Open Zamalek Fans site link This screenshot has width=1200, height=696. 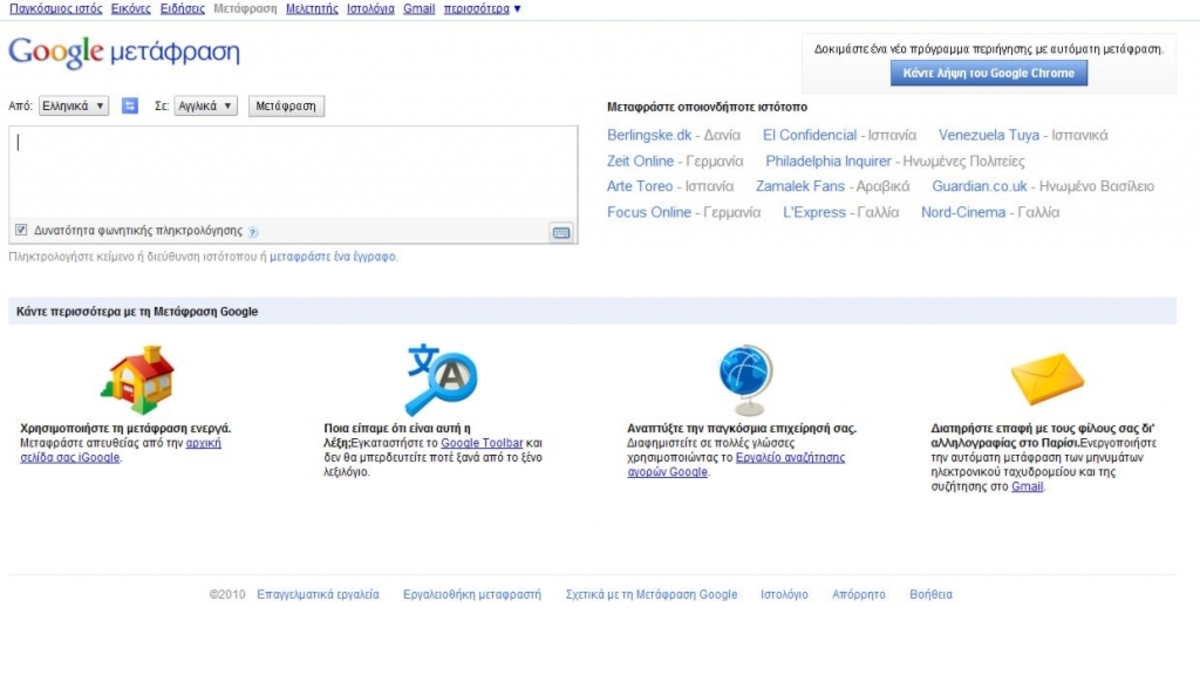[x=800, y=186]
